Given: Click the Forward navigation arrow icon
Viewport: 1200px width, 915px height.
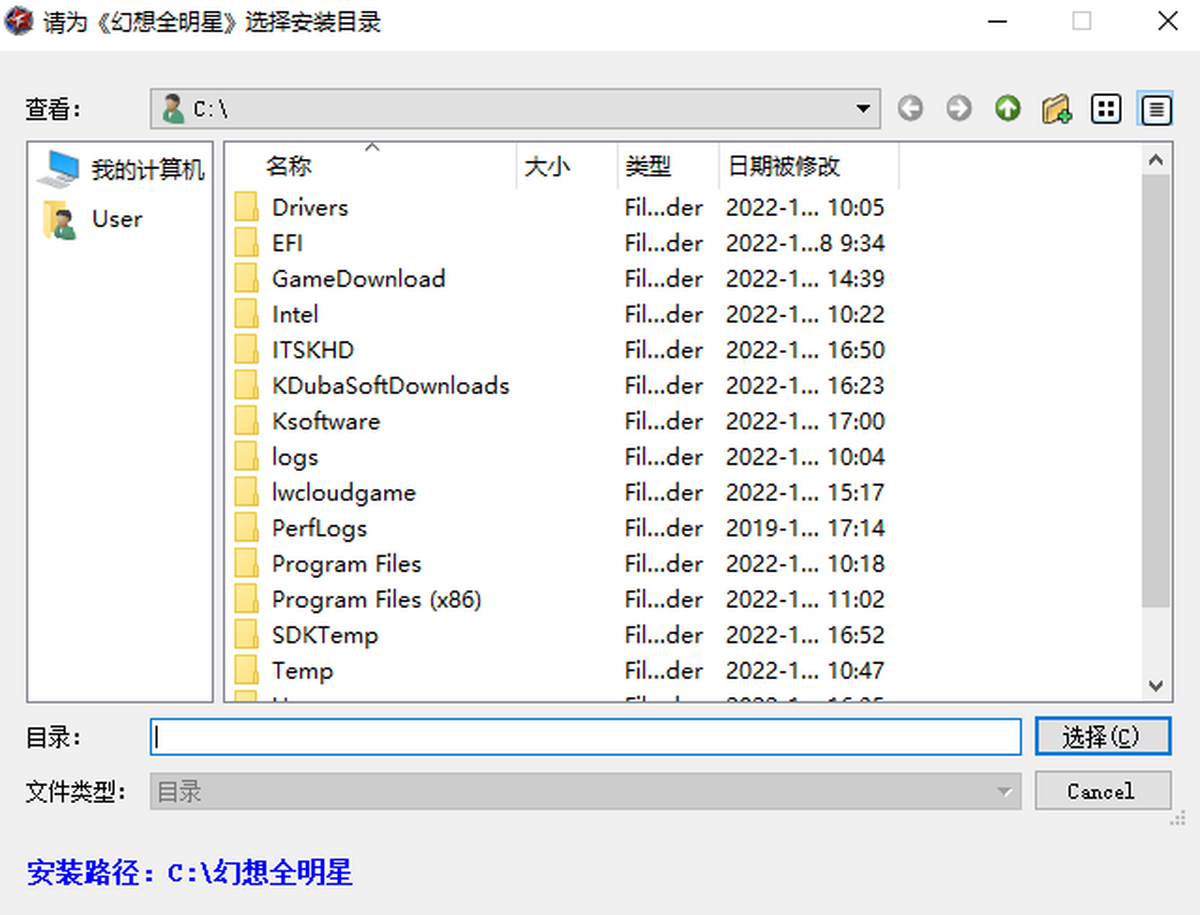Looking at the screenshot, I should 959,108.
